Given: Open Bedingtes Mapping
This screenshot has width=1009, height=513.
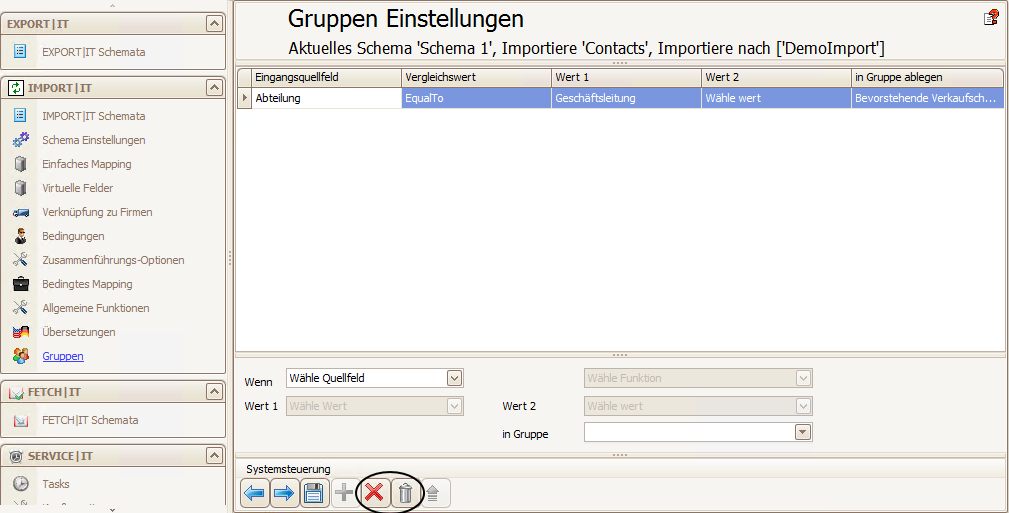Looking at the screenshot, I should 87,284.
